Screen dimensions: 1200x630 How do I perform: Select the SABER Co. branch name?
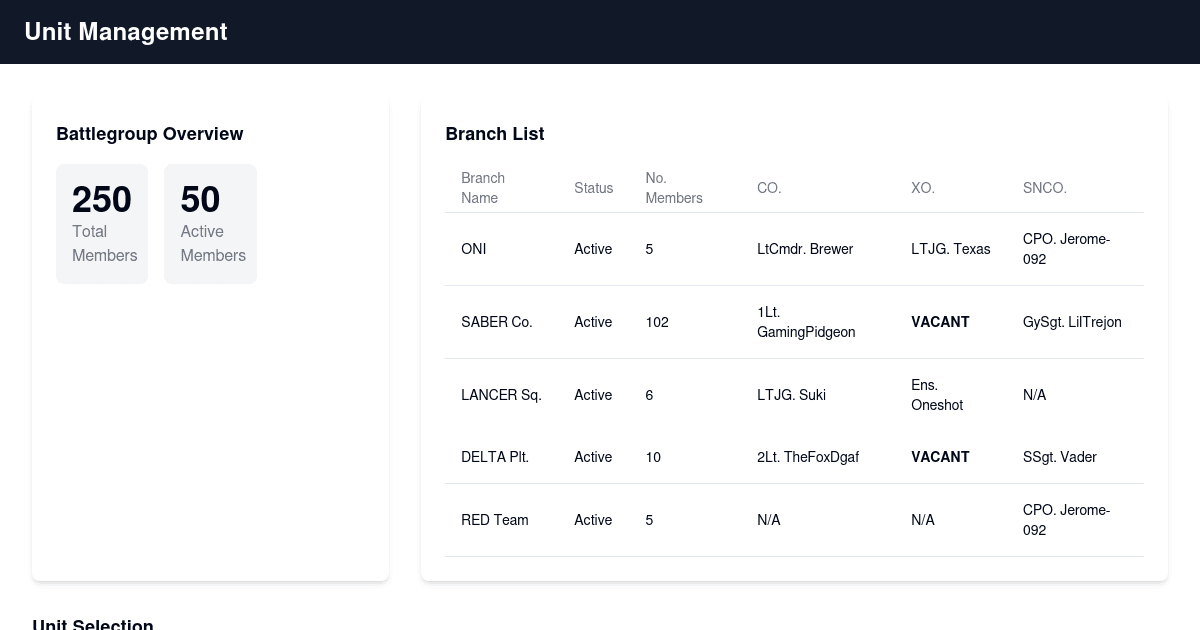(x=496, y=322)
